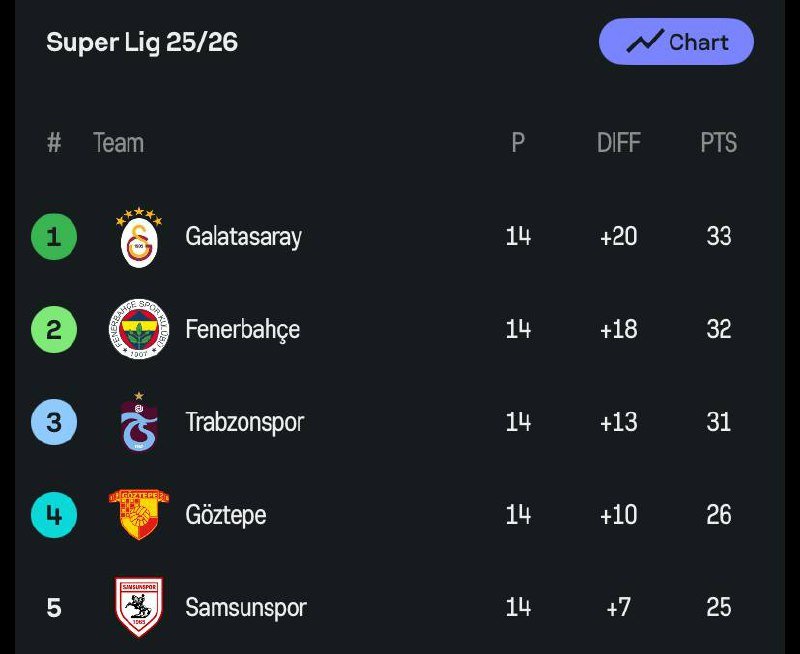Image resolution: width=800 pixels, height=654 pixels.
Task: Click the Trabzonspor club crest
Action: (x=139, y=422)
